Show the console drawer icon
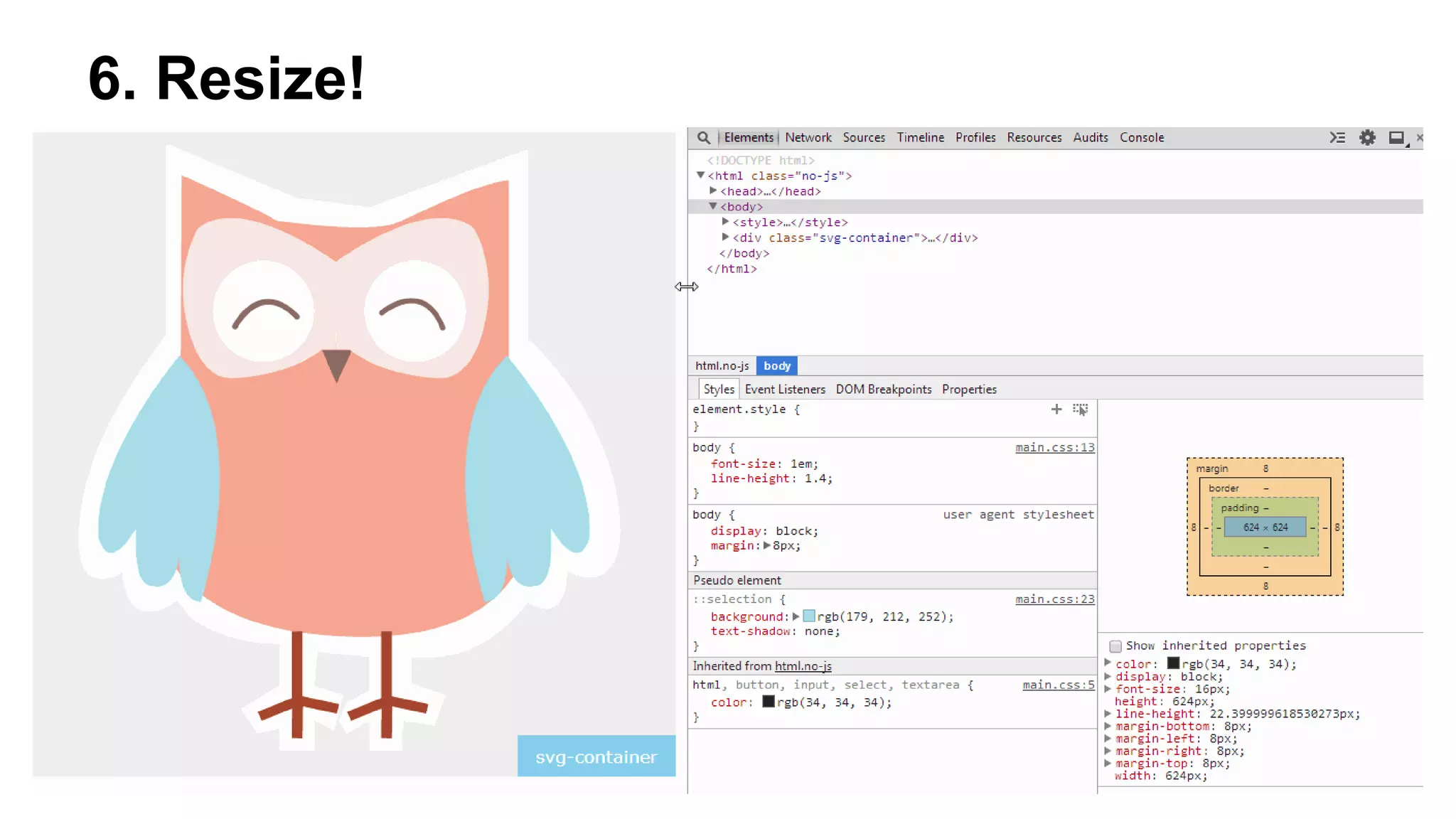Screen dimensions: 1456x819 pyautogui.click(x=1337, y=138)
